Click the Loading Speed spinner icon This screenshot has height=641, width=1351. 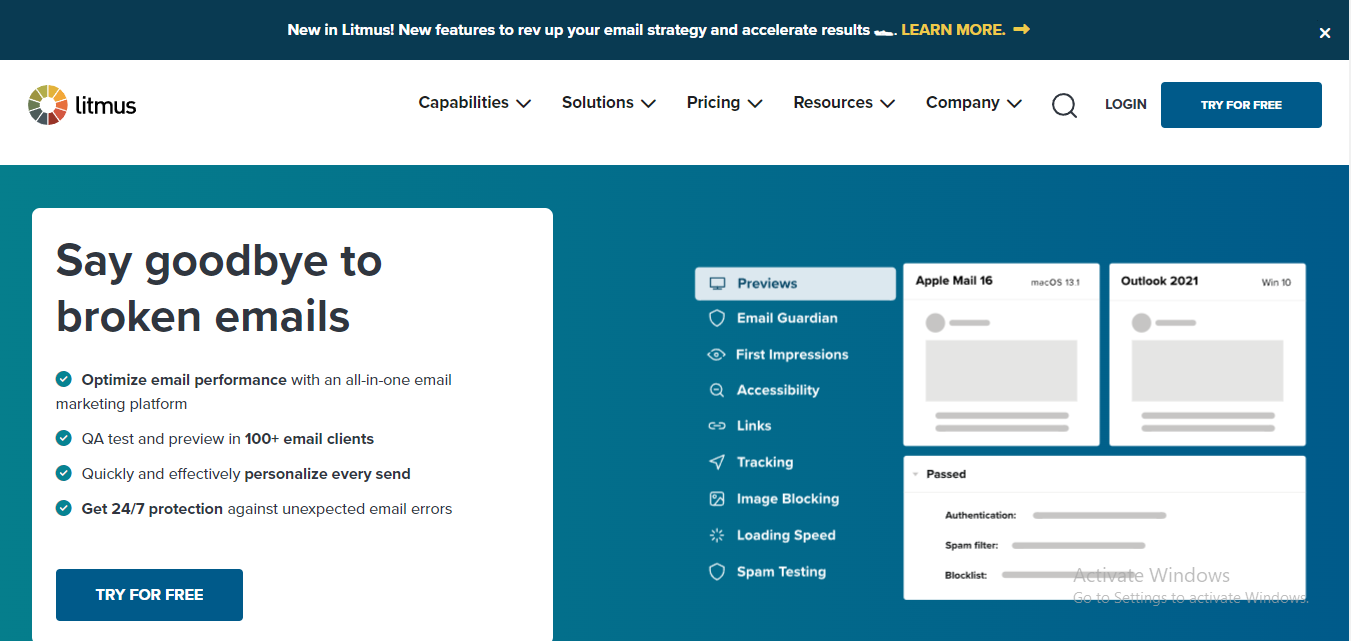point(717,535)
